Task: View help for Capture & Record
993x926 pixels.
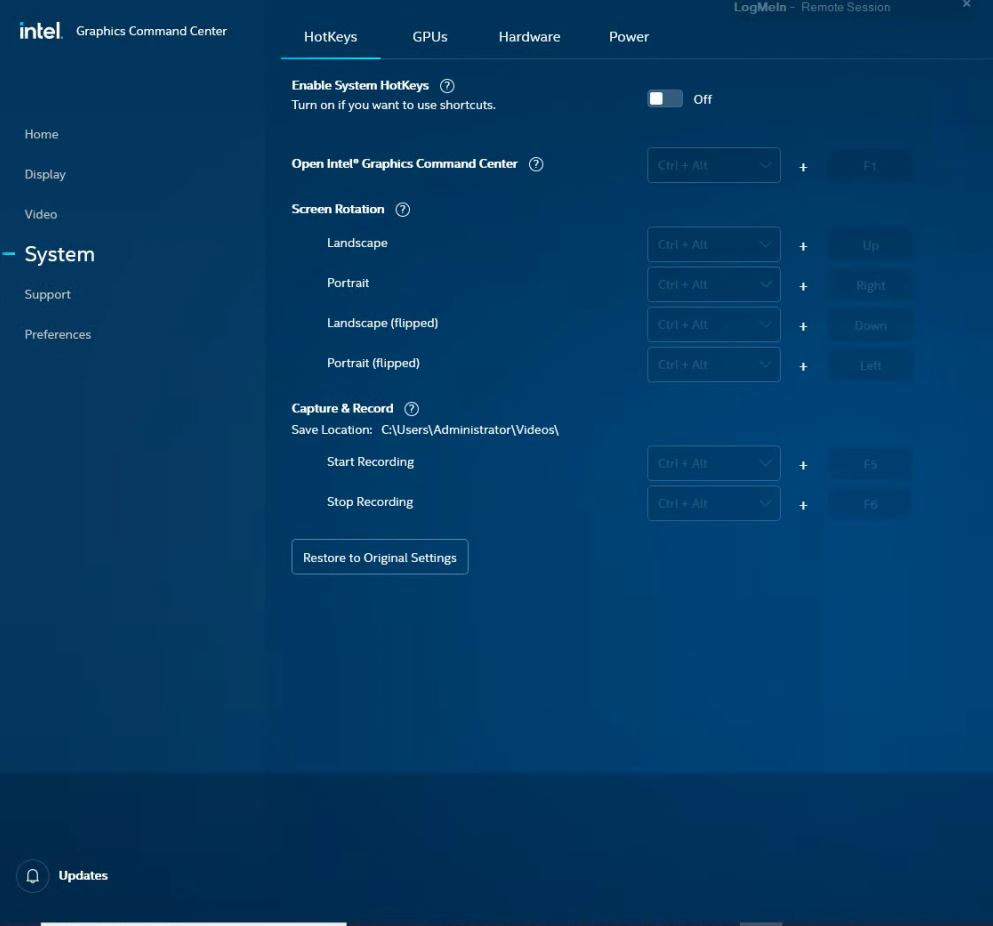Action: click(412, 409)
